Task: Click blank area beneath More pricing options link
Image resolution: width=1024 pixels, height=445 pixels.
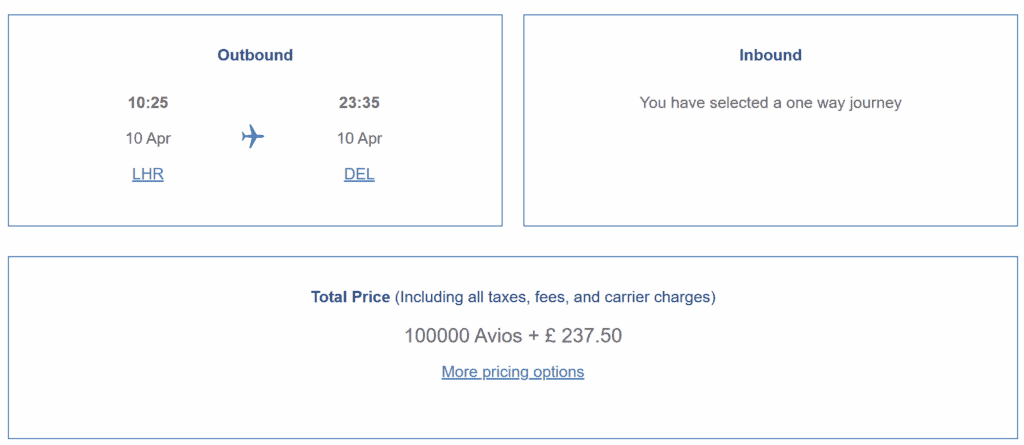Action: tap(513, 410)
